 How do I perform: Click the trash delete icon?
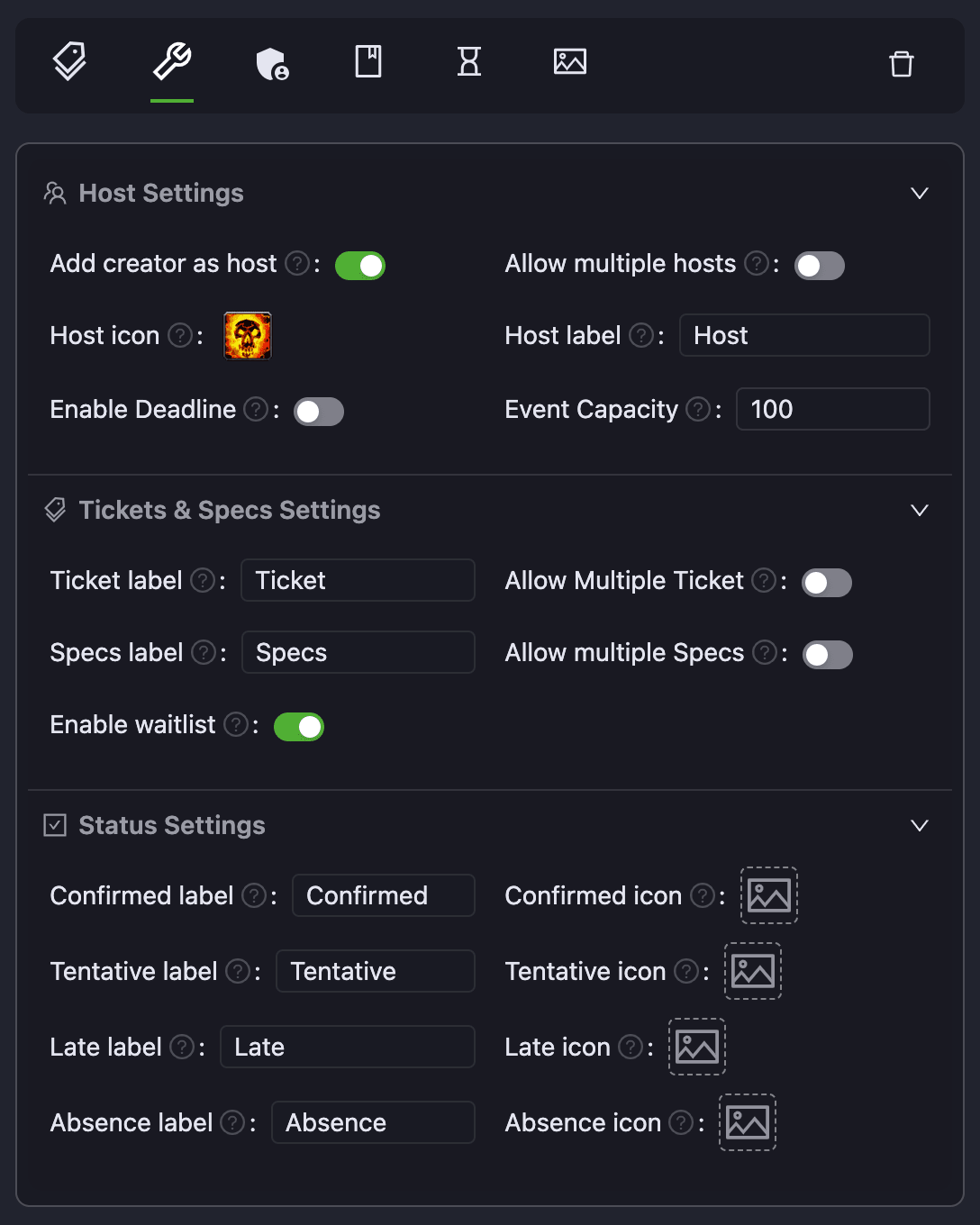[x=901, y=64]
